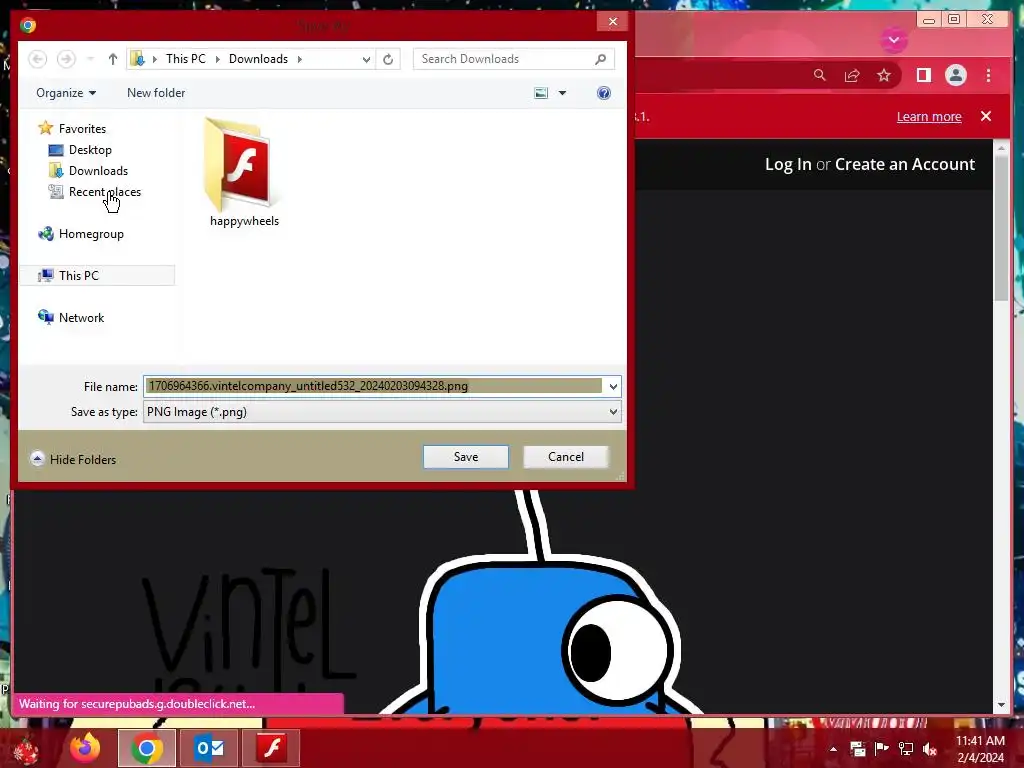Click the page vertical scrollbar thumb
The height and width of the screenshot is (768, 1024).
point(1001,229)
